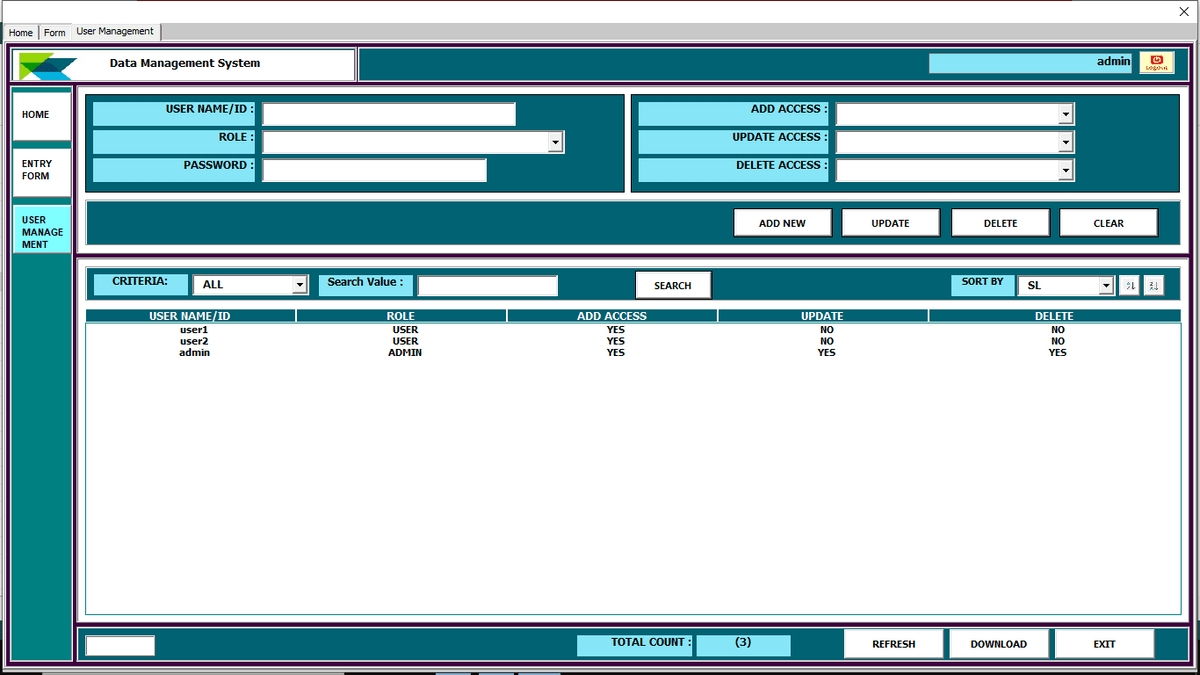Switch to the Home tab

(x=20, y=32)
